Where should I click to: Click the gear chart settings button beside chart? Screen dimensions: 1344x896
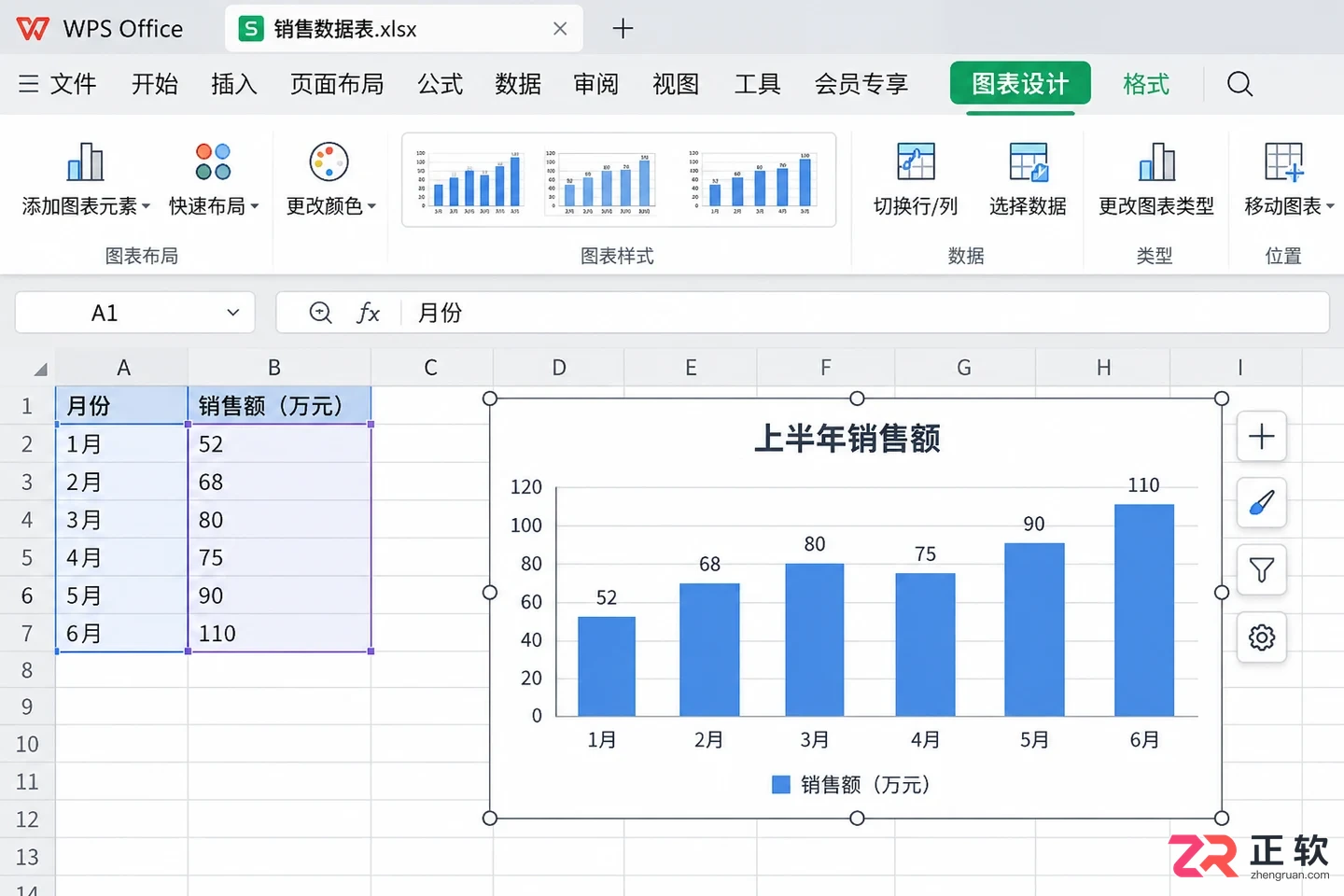pos(1262,637)
